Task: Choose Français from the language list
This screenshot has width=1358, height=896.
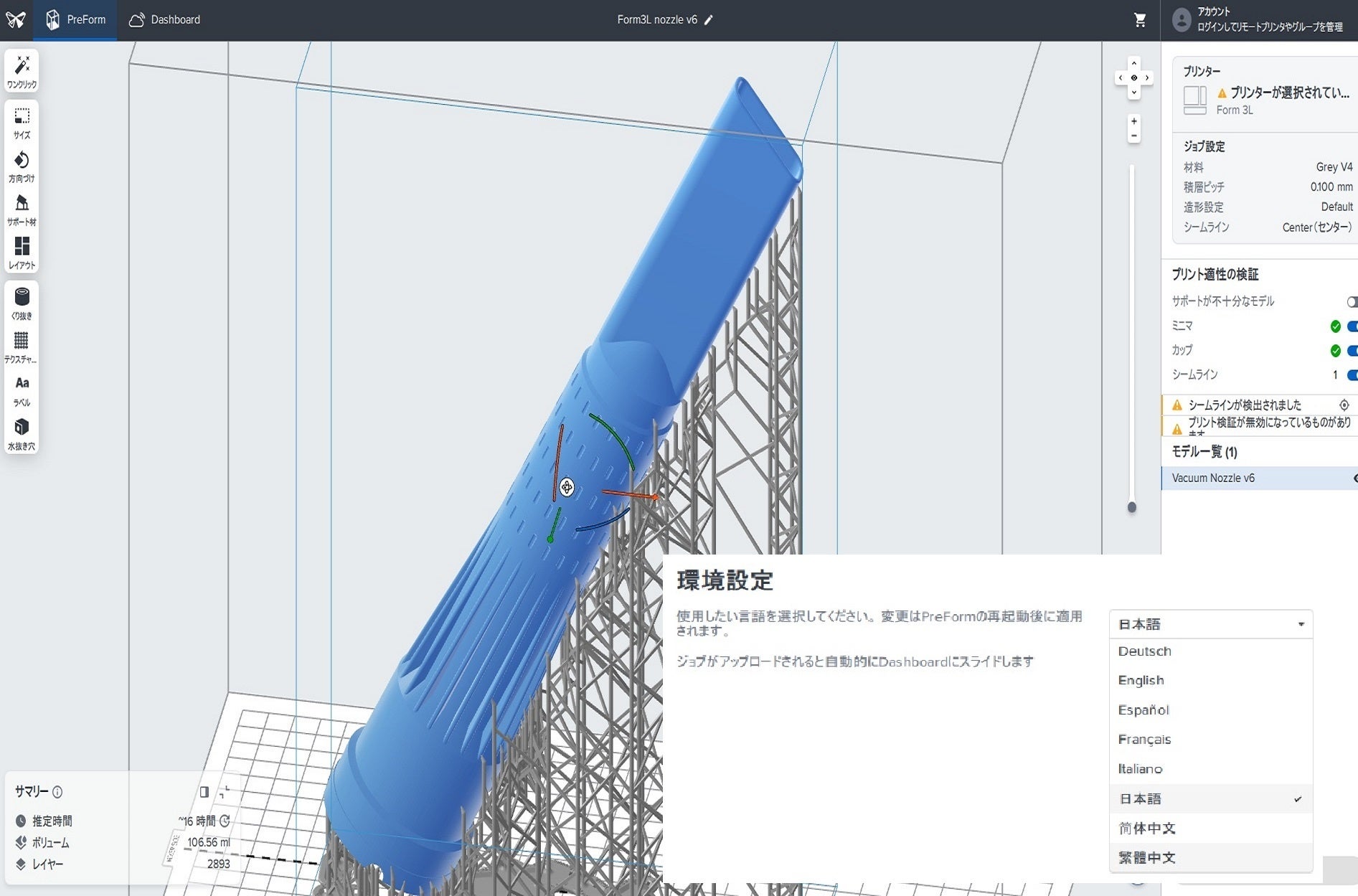Action: click(x=1211, y=740)
